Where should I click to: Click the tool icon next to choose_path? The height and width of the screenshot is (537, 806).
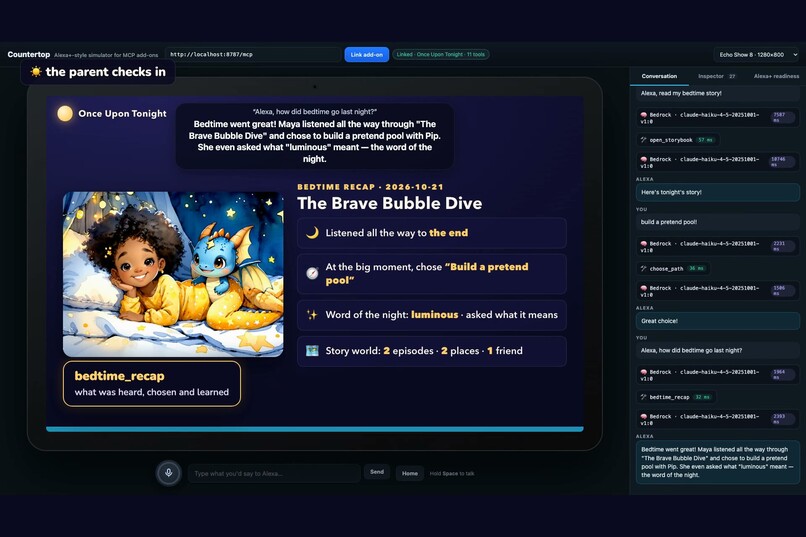644,268
